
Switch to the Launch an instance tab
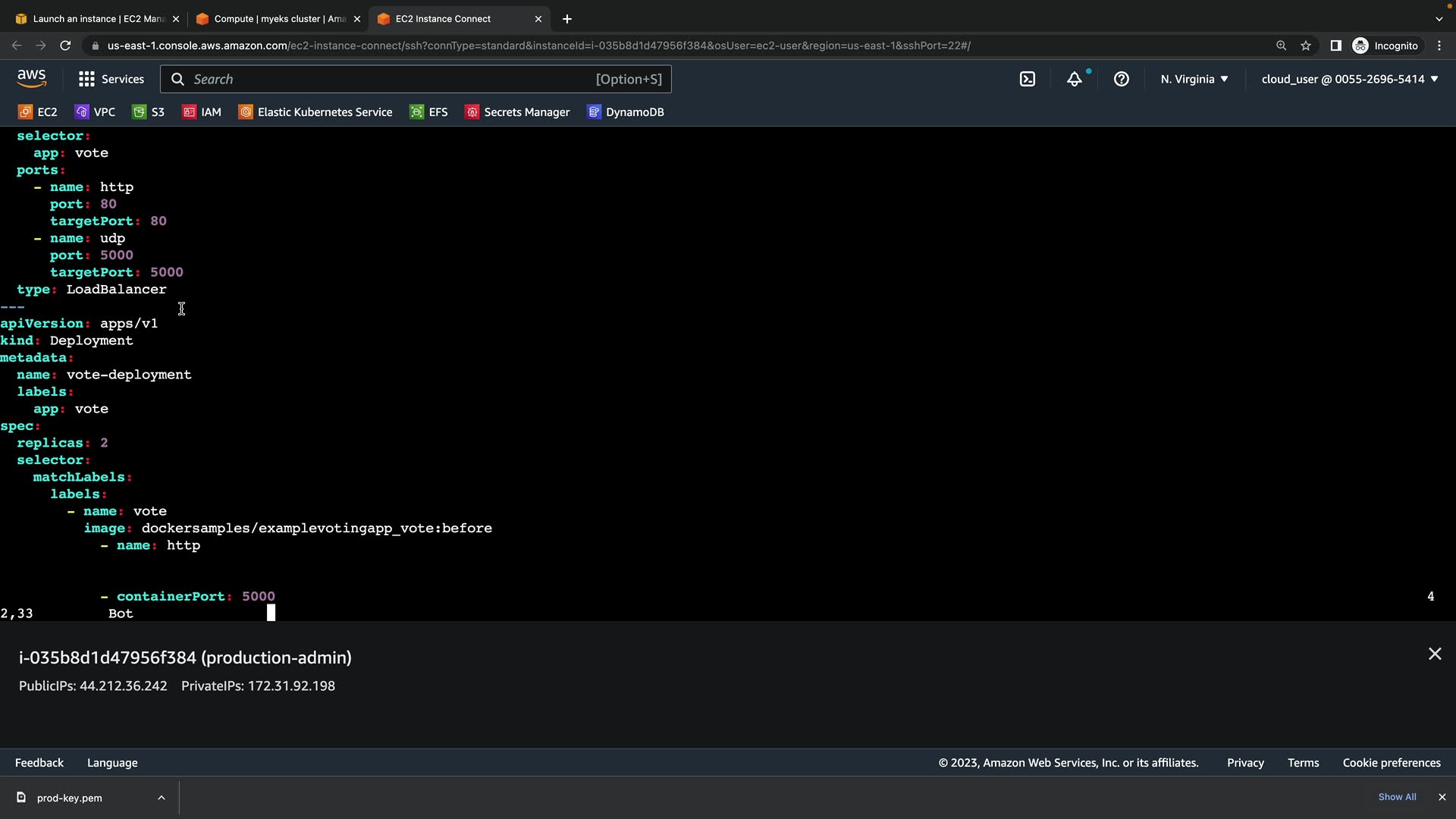click(99, 19)
